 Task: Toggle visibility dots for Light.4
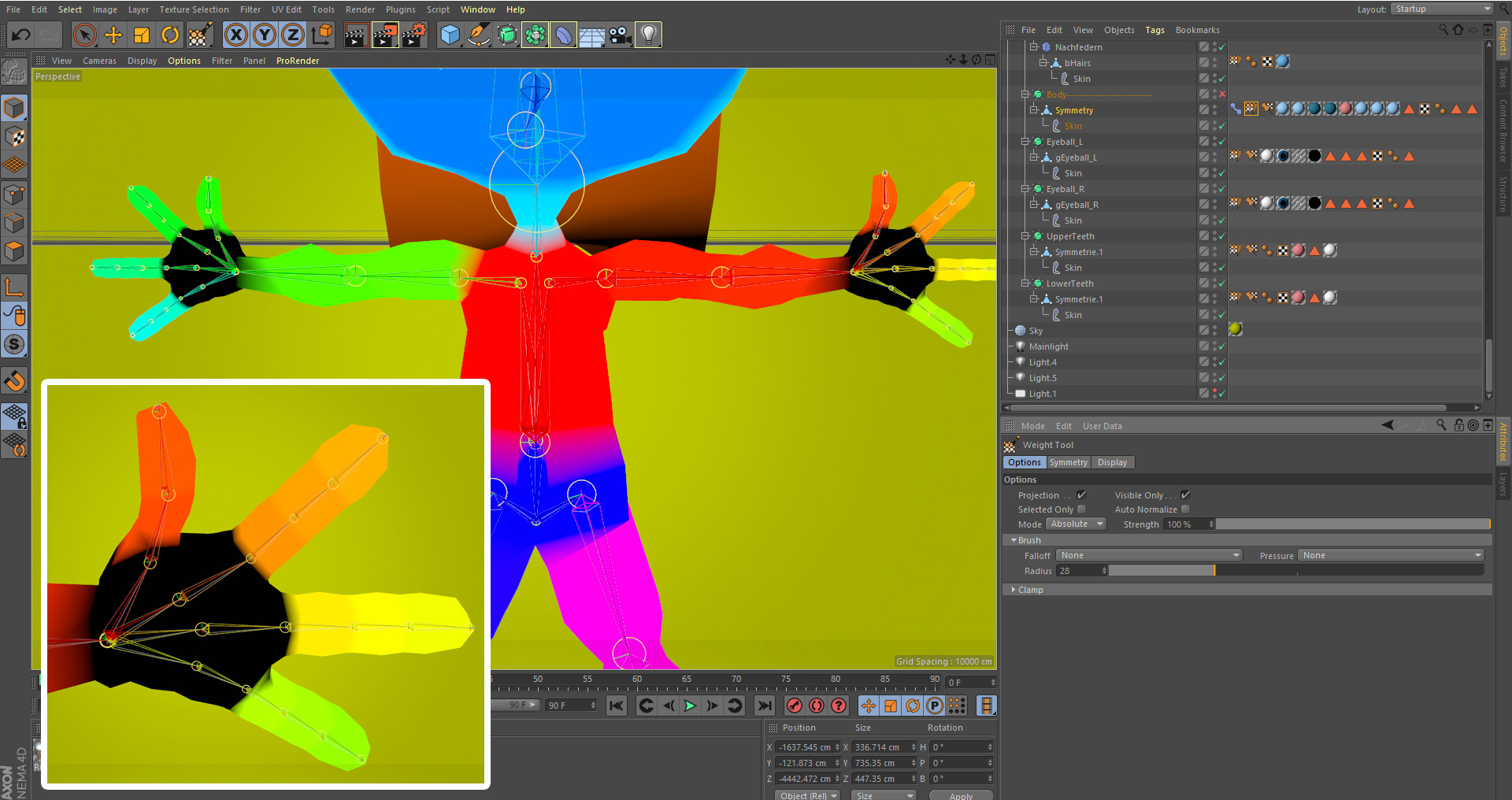click(x=1214, y=362)
